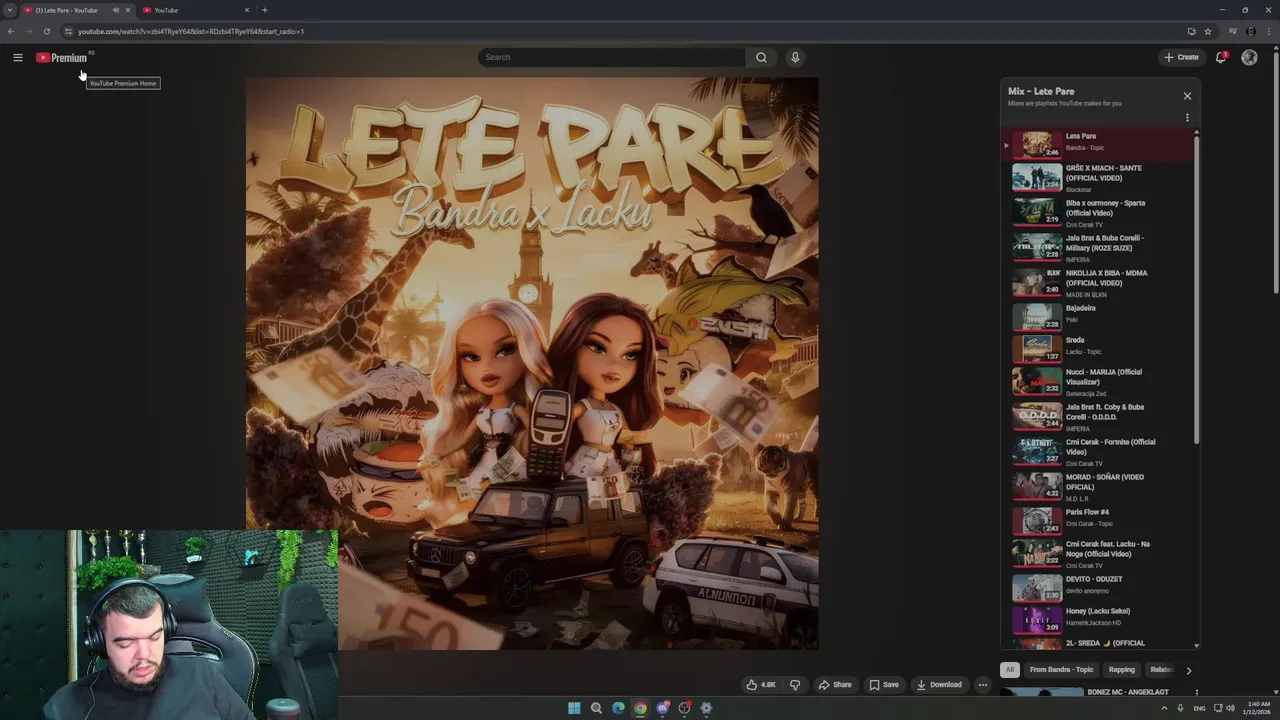Show hidden system tray icons
The width and height of the screenshot is (1280, 720).
1164,708
